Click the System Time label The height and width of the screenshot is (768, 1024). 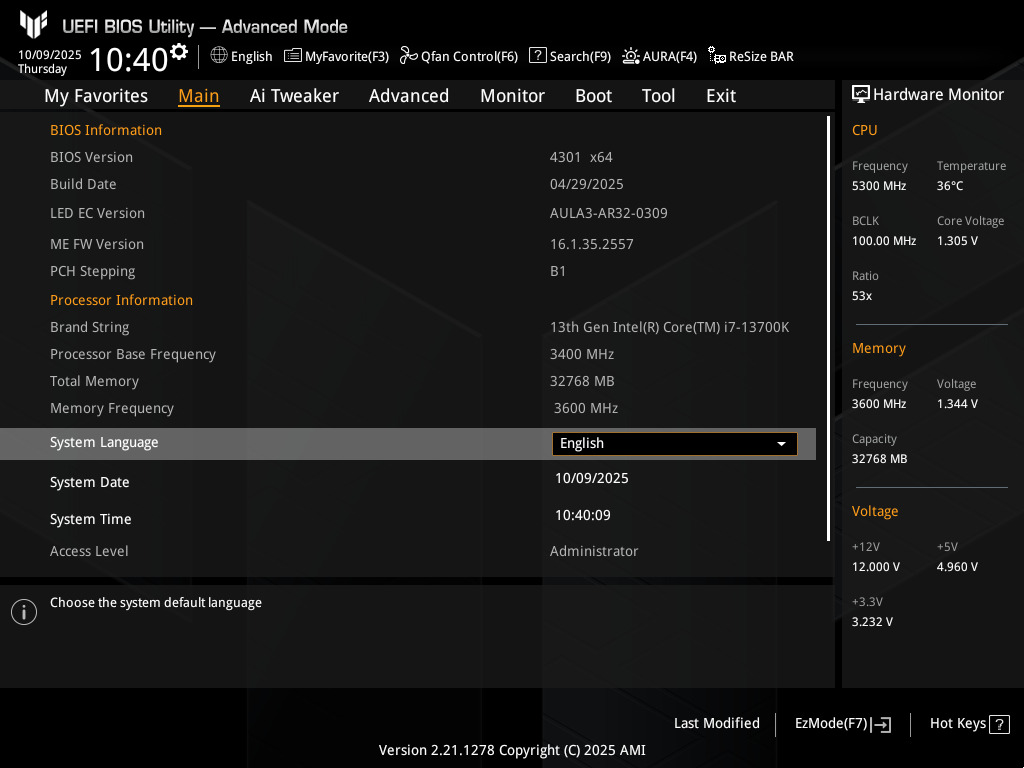(x=91, y=520)
